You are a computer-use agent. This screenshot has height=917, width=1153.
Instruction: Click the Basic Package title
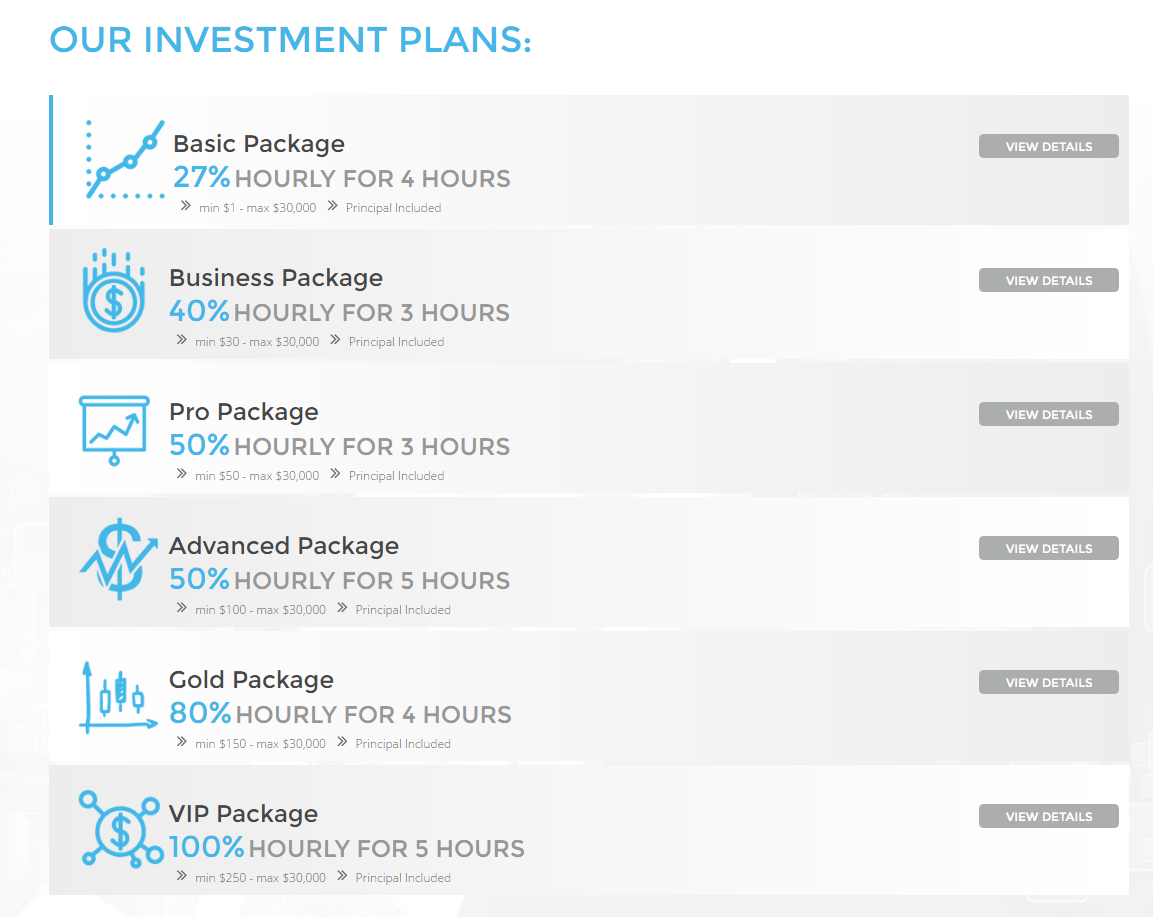(259, 144)
